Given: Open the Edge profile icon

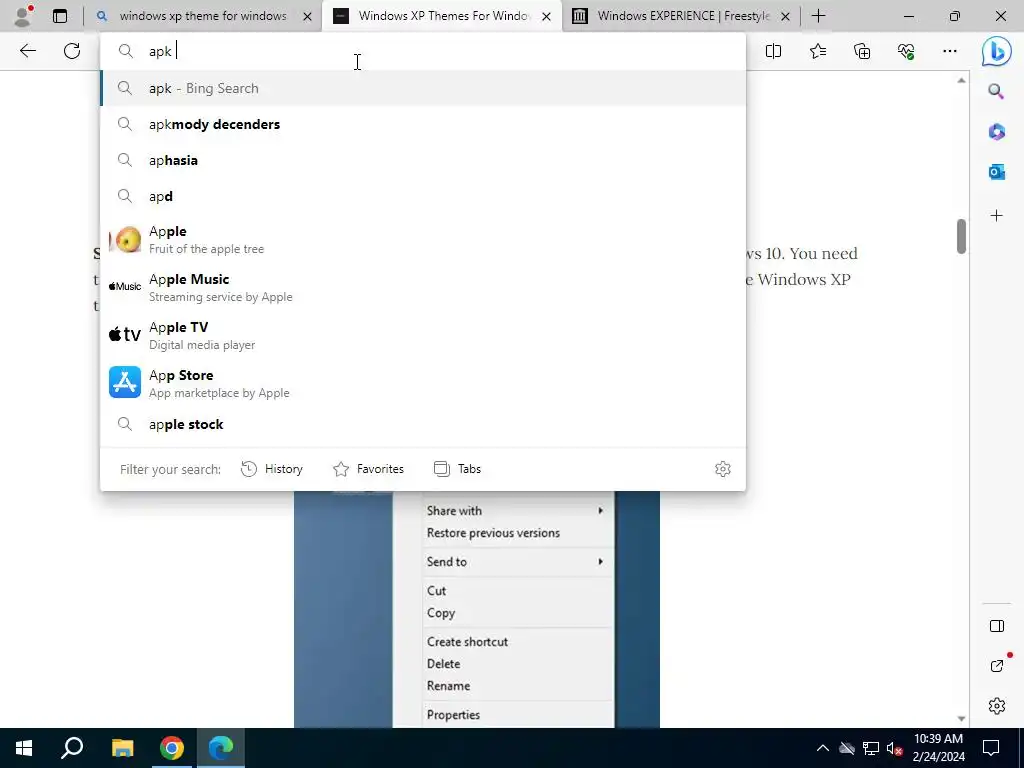Looking at the screenshot, I should (x=23, y=16).
